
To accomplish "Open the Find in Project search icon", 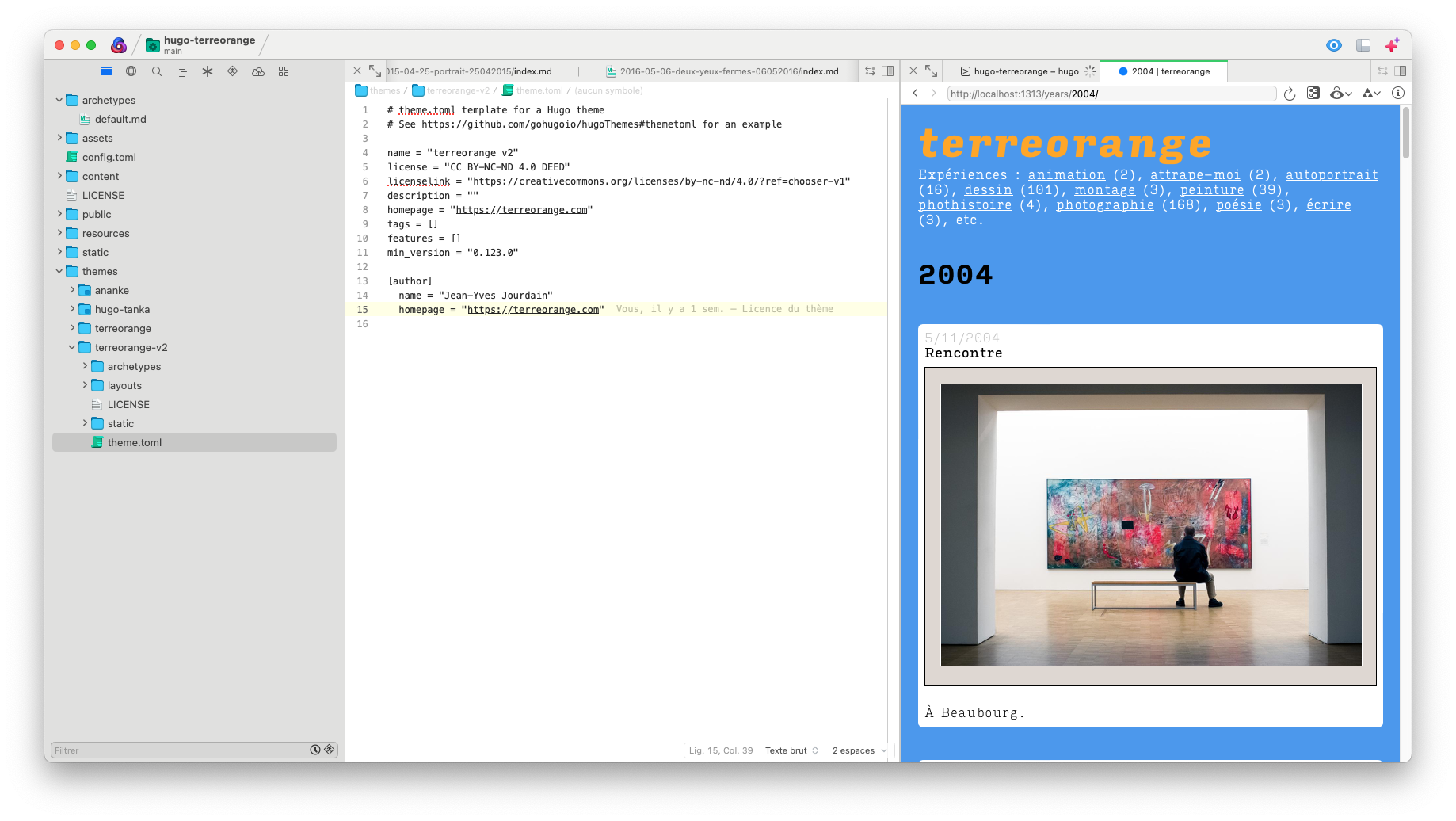I will pyautogui.click(x=157, y=71).
